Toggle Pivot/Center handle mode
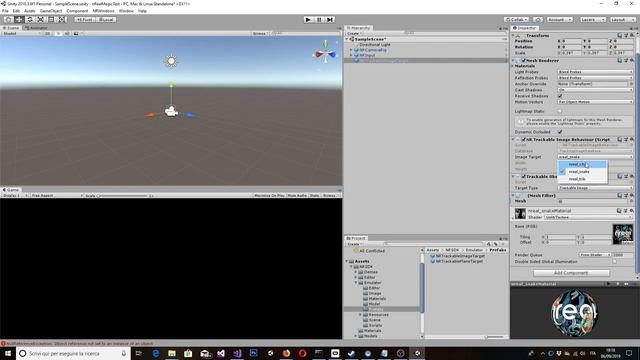The image size is (640, 360). pos(84,19)
